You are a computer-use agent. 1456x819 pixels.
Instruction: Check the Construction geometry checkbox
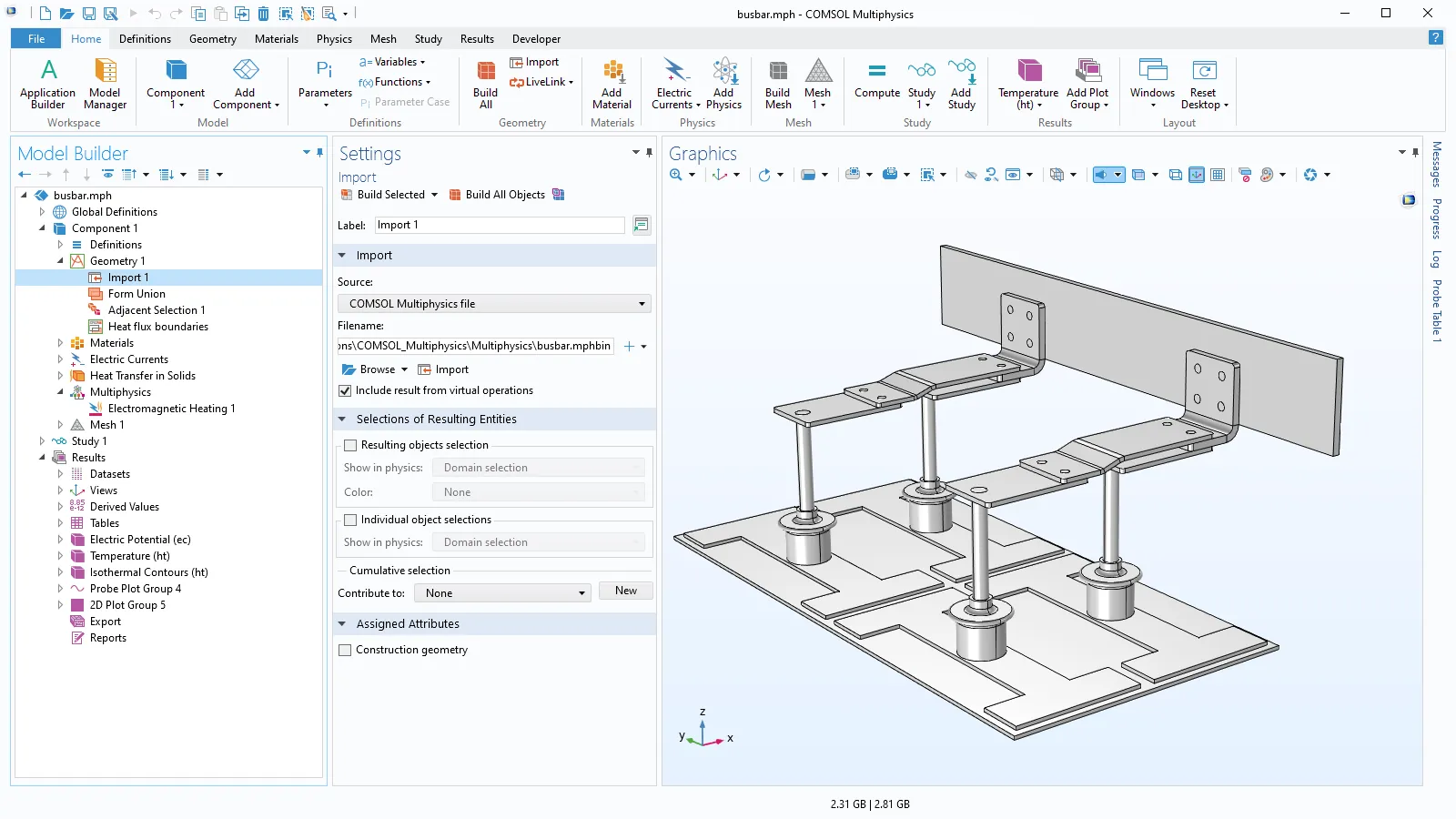346,650
